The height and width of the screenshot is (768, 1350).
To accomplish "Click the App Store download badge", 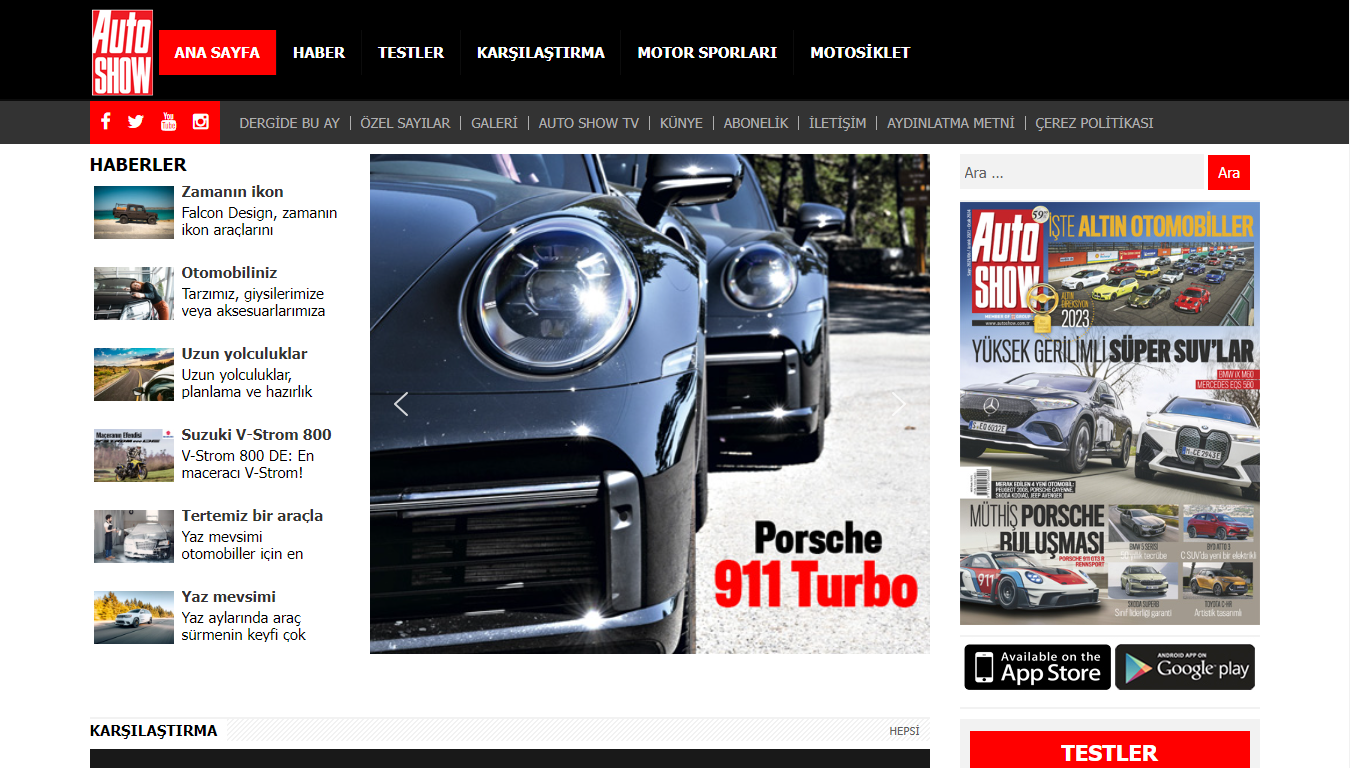I will (x=1037, y=667).
